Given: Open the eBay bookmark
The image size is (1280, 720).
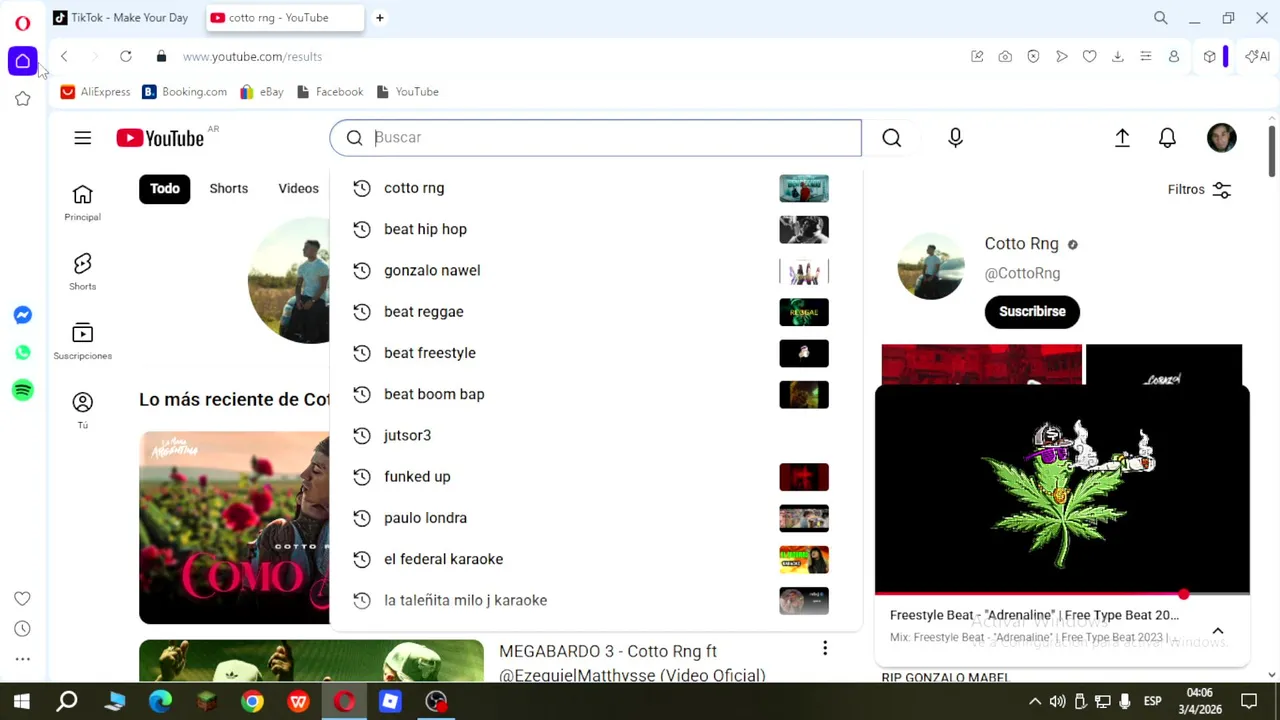Looking at the screenshot, I should [262, 92].
